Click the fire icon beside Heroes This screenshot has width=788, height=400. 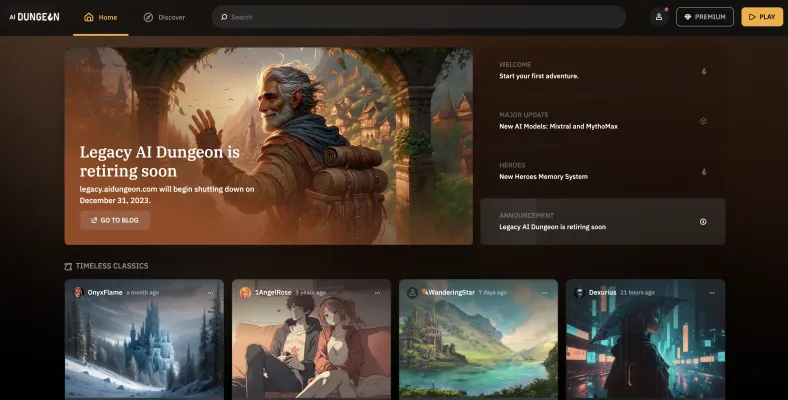coord(703,171)
